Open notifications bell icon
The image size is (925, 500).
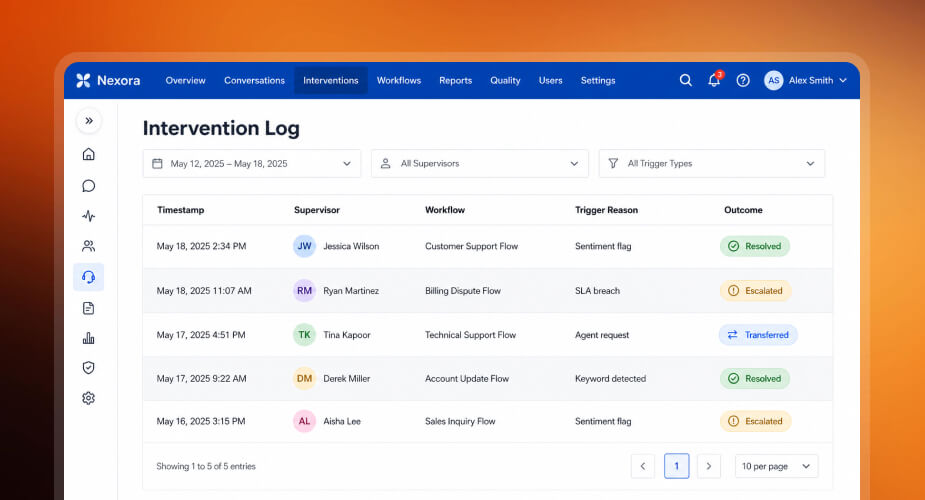click(714, 80)
